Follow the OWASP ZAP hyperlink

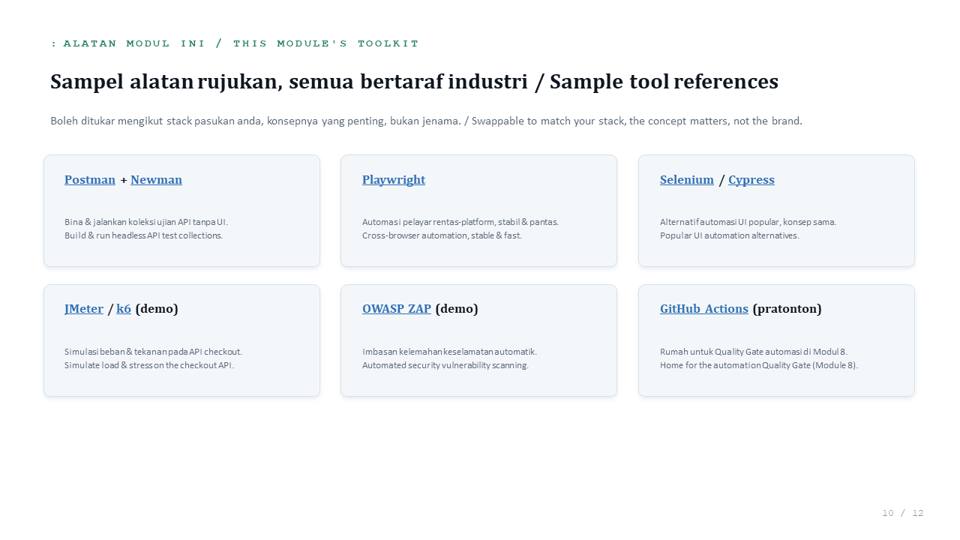point(397,309)
